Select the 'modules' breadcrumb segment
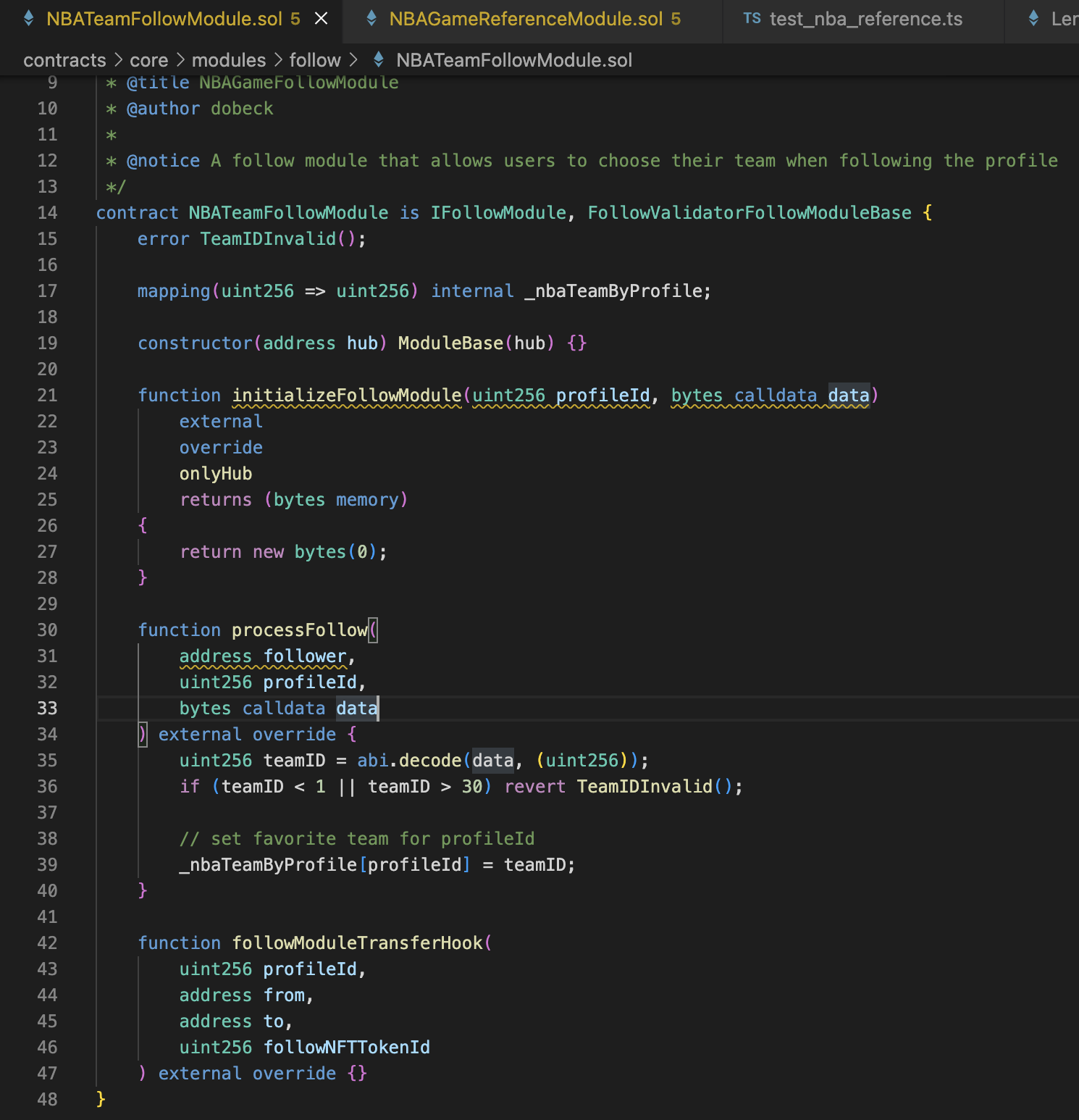1079x1120 pixels. [x=229, y=60]
